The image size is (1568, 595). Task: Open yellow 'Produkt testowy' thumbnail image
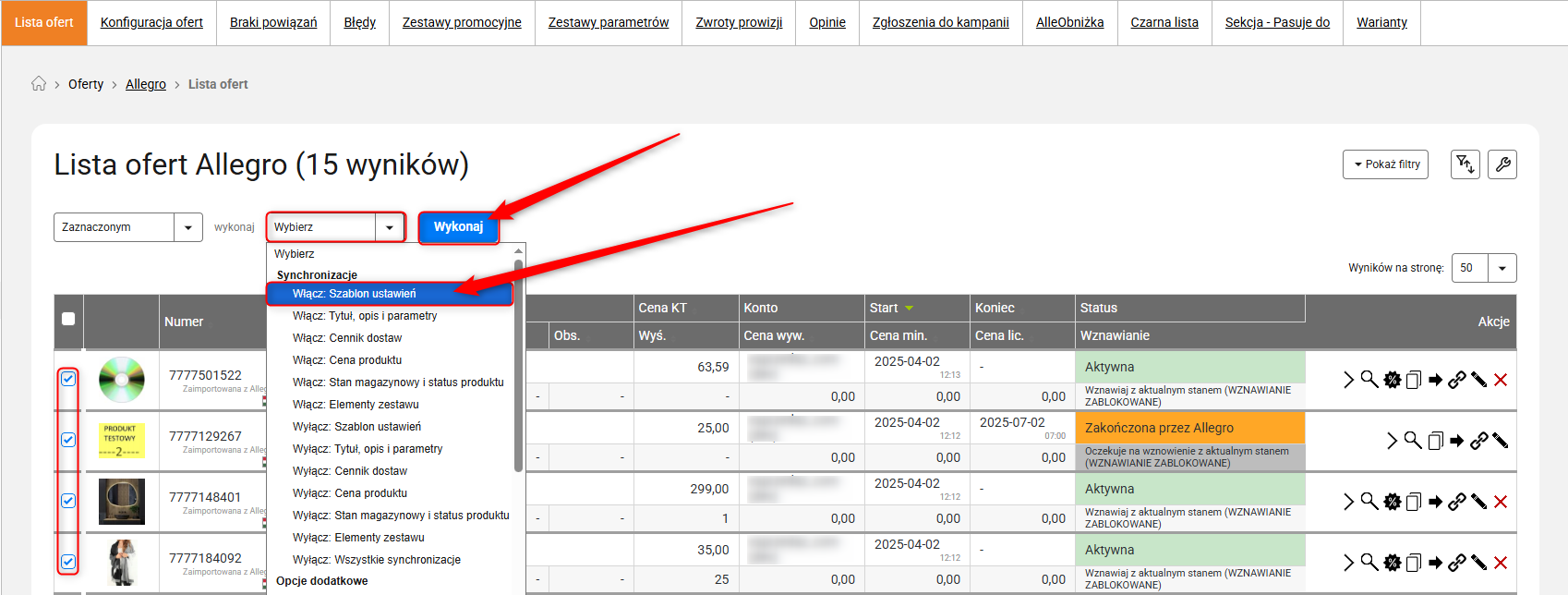tap(122, 441)
